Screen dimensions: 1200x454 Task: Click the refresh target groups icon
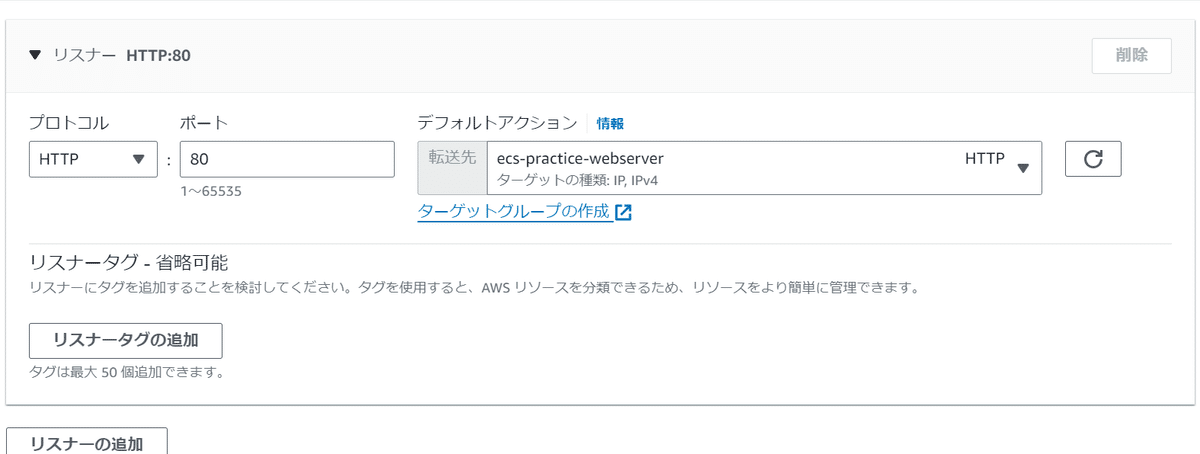[1093, 159]
